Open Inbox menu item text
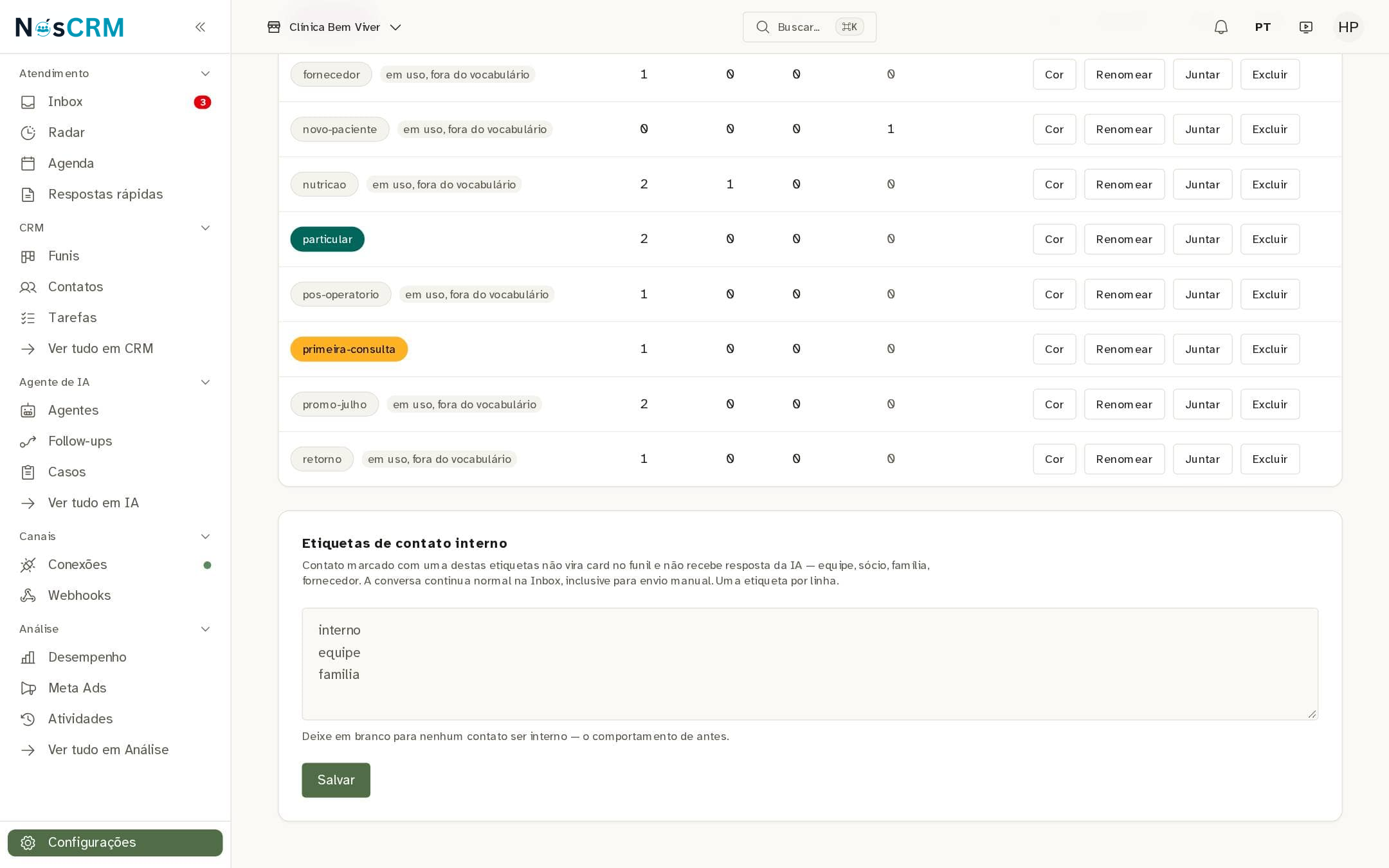 pyautogui.click(x=65, y=102)
